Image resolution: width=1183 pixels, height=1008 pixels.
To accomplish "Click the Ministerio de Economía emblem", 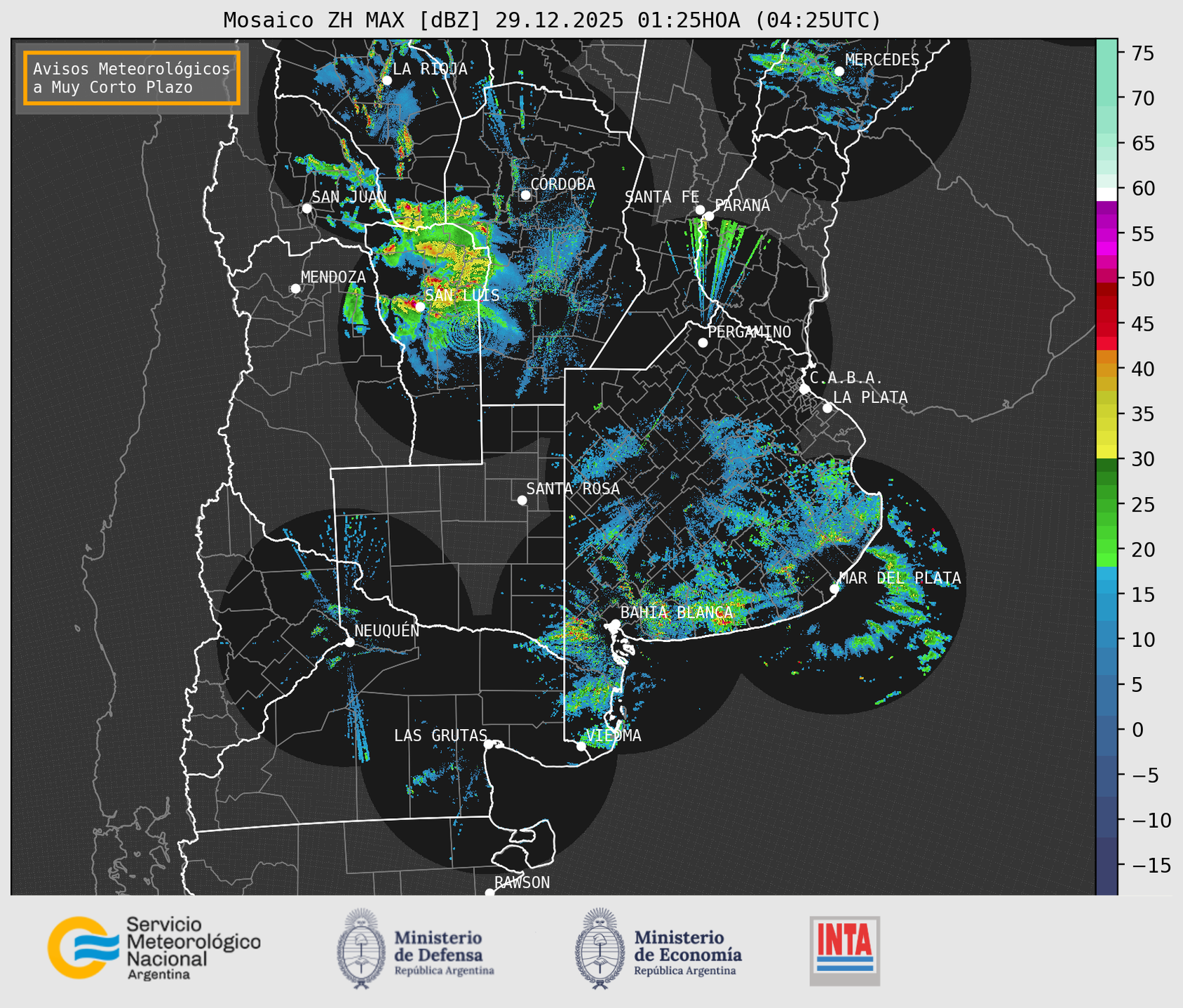I will pos(600,948).
